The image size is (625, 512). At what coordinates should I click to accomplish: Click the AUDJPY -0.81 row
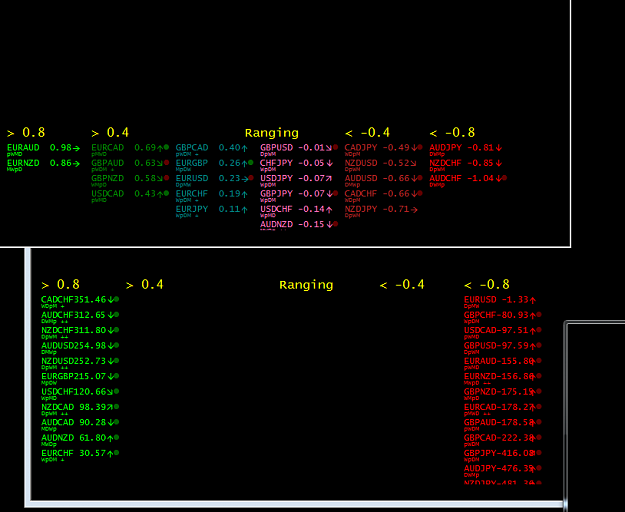click(466, 148)
